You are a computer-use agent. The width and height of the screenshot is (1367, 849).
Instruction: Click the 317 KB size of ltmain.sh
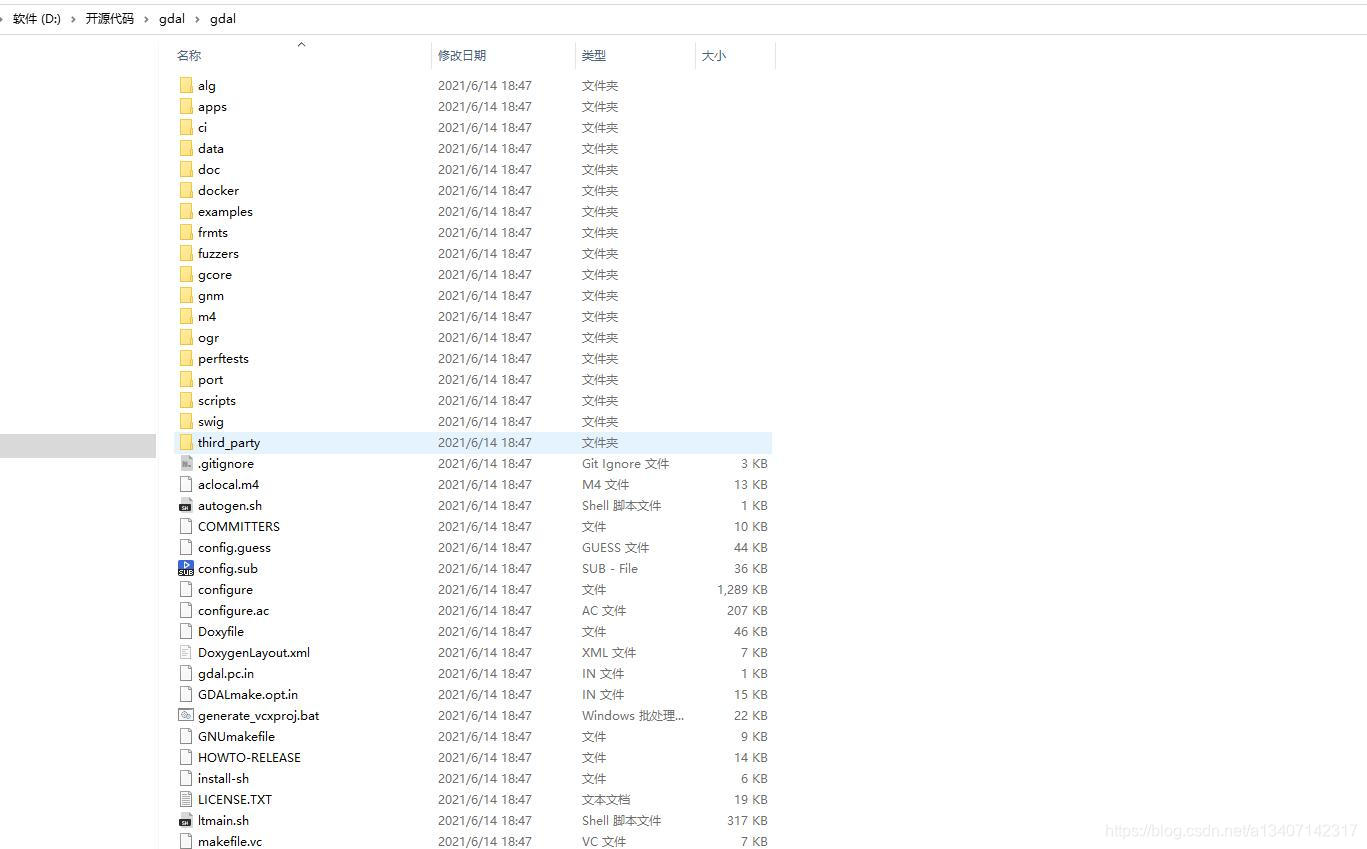point(747,821)
